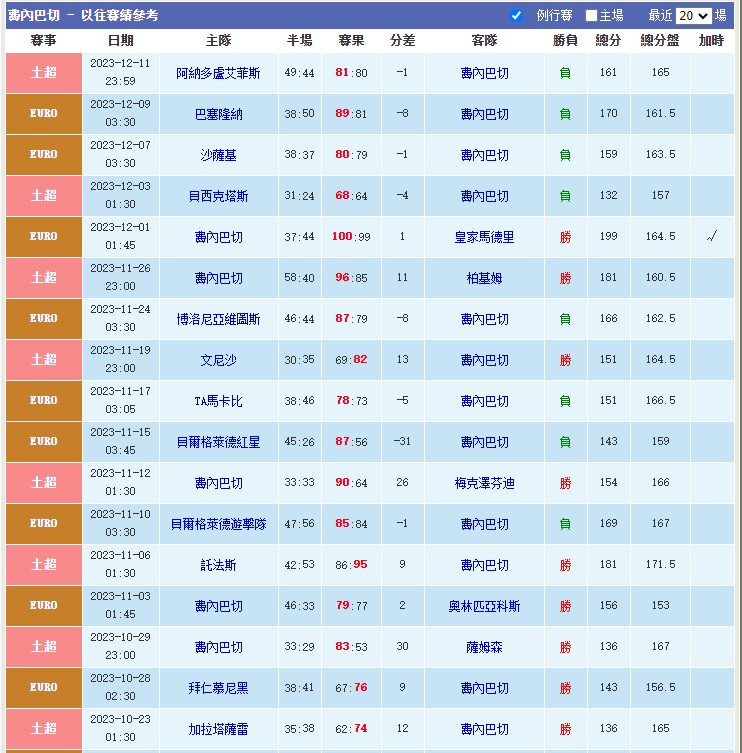Image resolution: width=742 pixels, height=753 pixels.
Task: Open team 託法斯 link
Action: (218, 565)
